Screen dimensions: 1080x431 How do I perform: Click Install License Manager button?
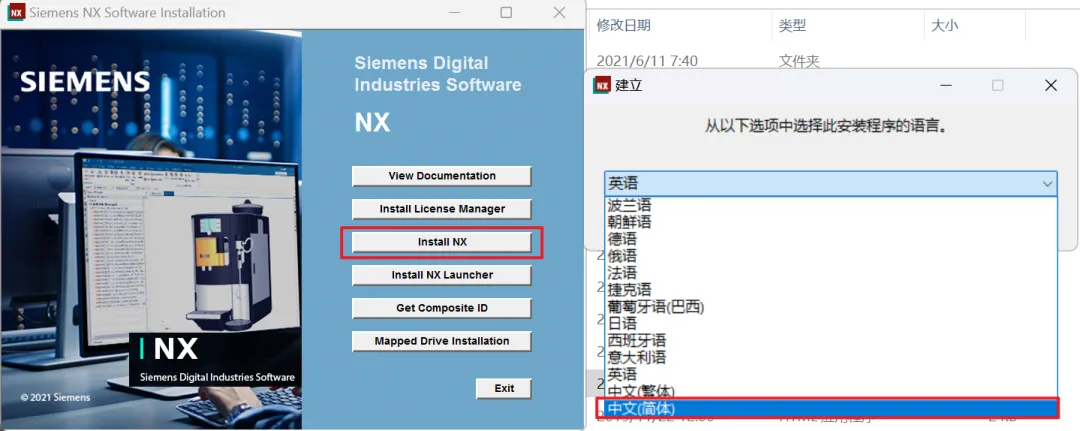442,209
